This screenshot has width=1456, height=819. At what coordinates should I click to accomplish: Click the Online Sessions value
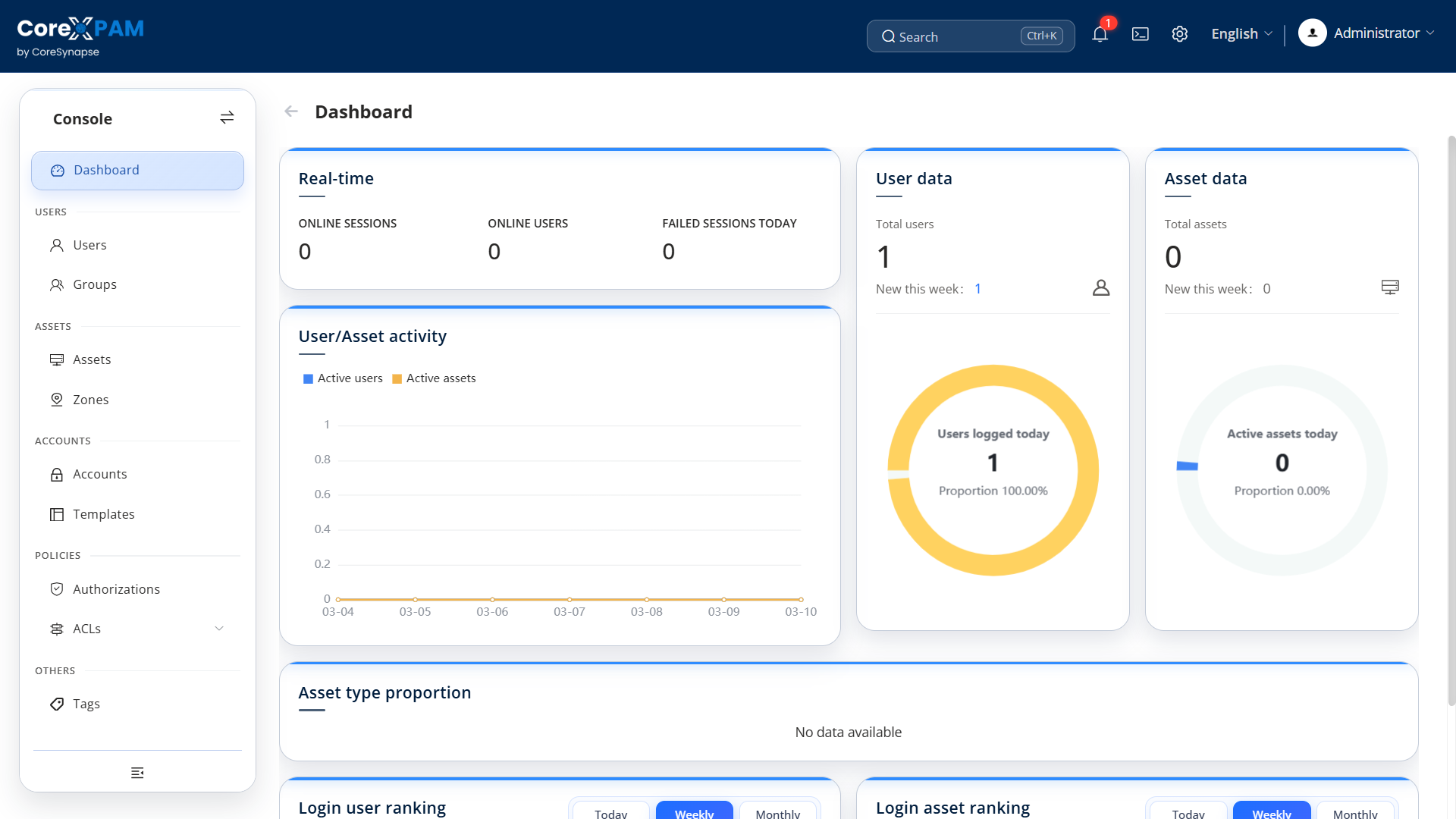click(x=305, y=252)
